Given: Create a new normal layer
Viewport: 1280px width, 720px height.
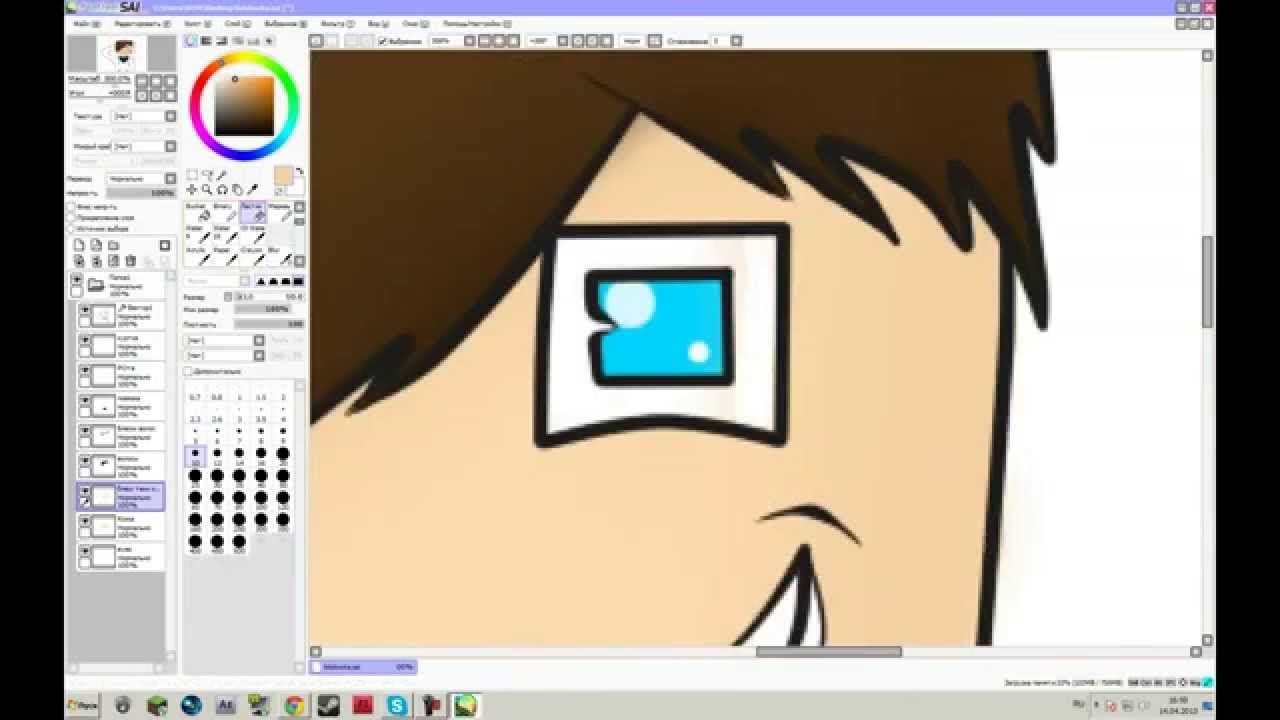Looking at the screenshot, I should 79,245.
